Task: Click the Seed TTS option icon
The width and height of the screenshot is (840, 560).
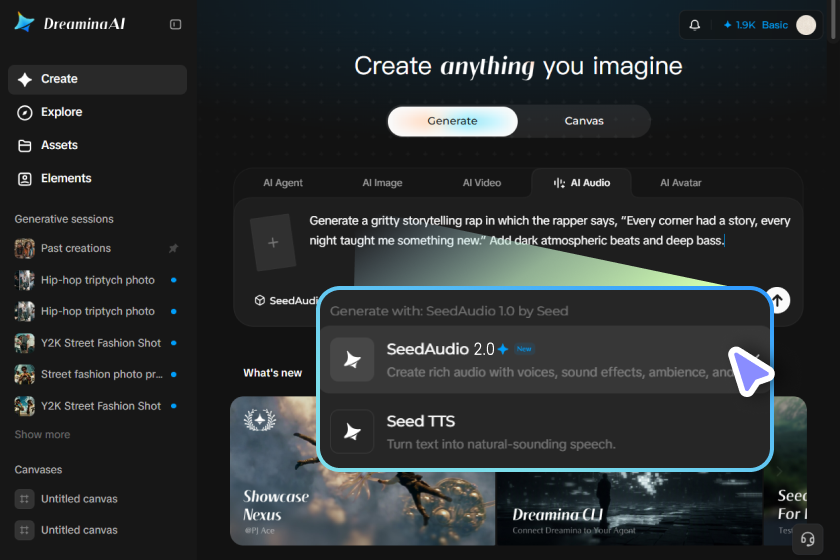Action: (x=352, y=431)
